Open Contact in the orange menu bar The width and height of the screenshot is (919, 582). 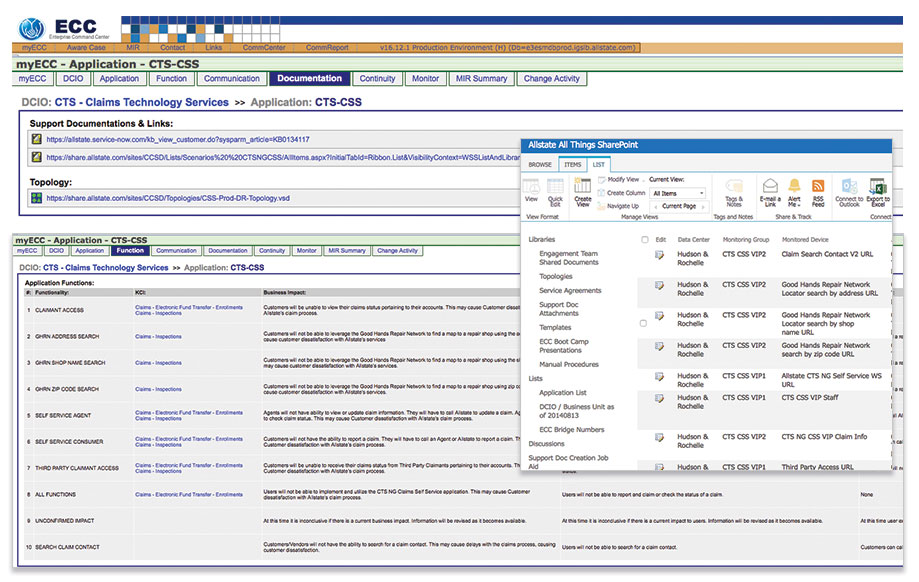pos(172,47)
